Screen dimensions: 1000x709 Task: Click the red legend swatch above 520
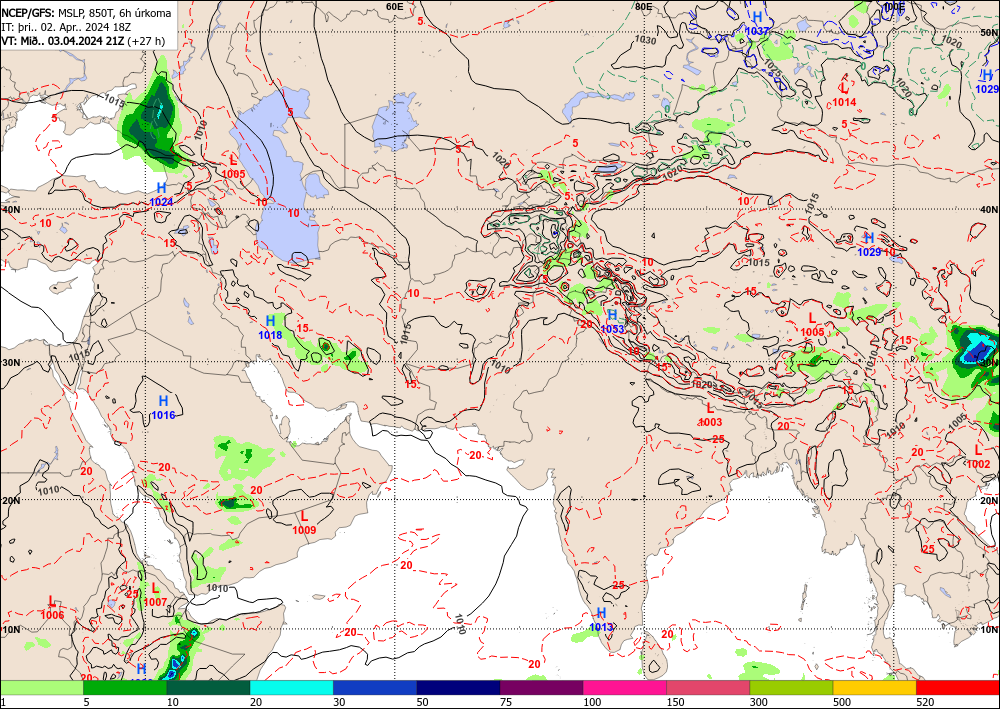pos(958,687)
